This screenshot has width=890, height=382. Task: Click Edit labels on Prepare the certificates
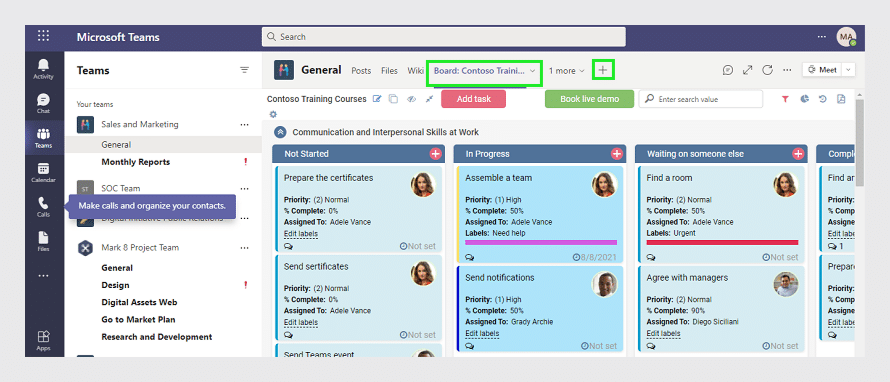click(301, 234)
